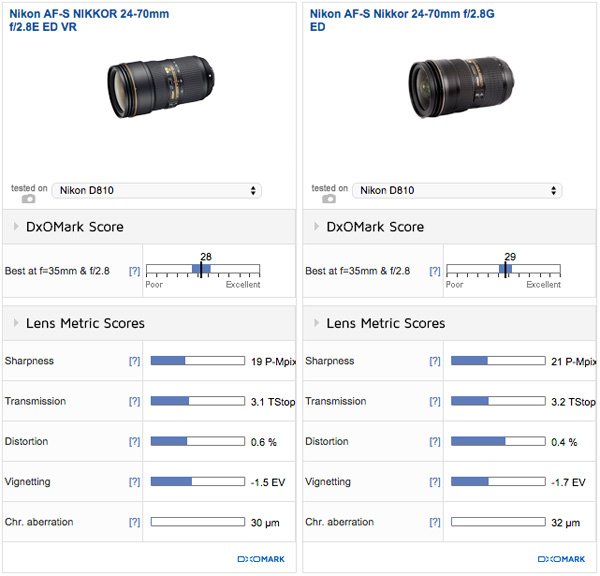Collapse the right Lens Metric Scores section
The width and height of the screenshot is (600, 576).
coord(317,323)
